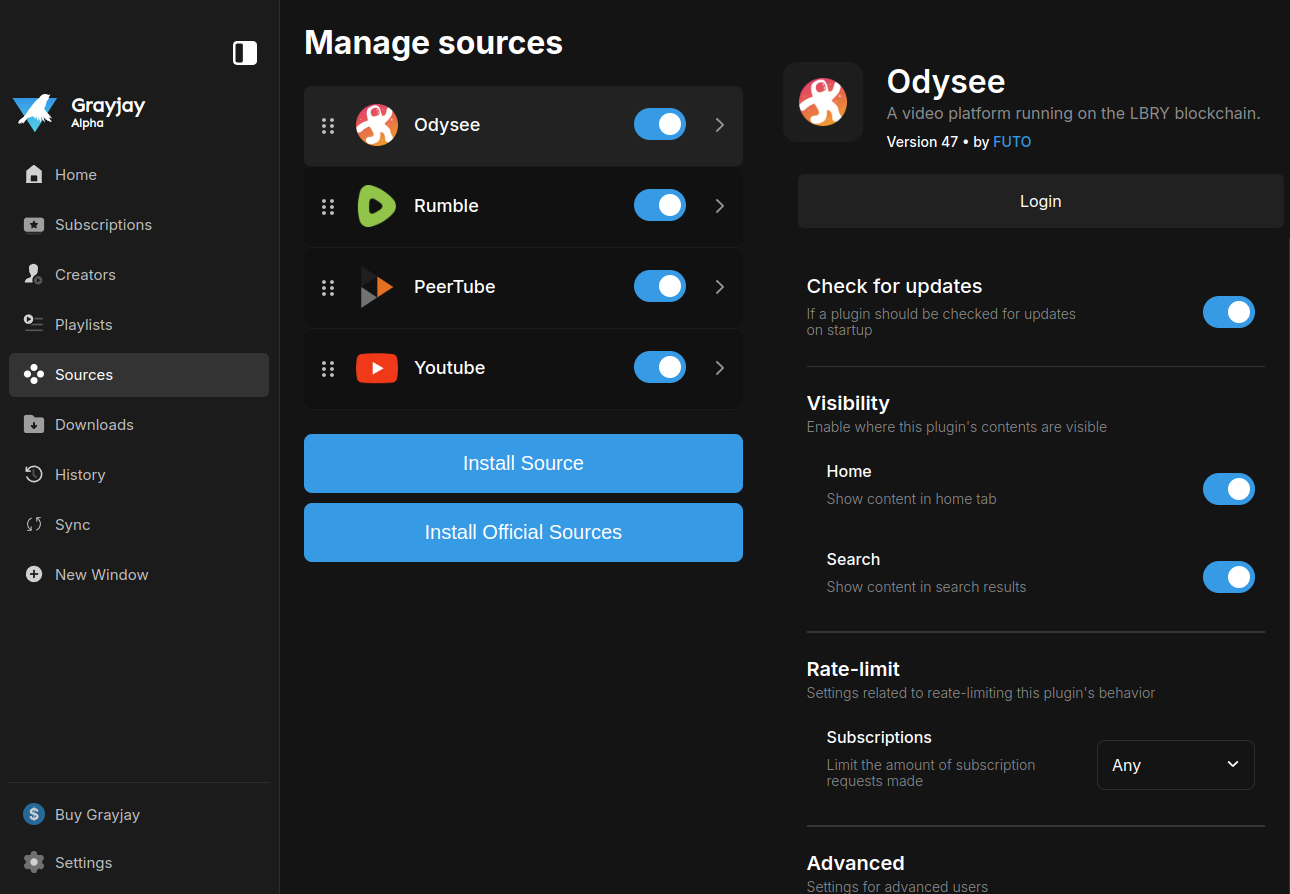Click the History clock icon
The width and height of the screenshot is (1290, 894).
pyautogui.click(x=34, y=474)
